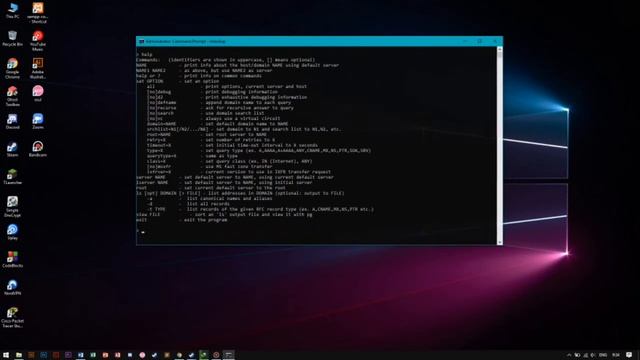The height and width of the screenshot is (360, 640).
Task: Open This PC desktop icon
Action: (x=12, y=10)
